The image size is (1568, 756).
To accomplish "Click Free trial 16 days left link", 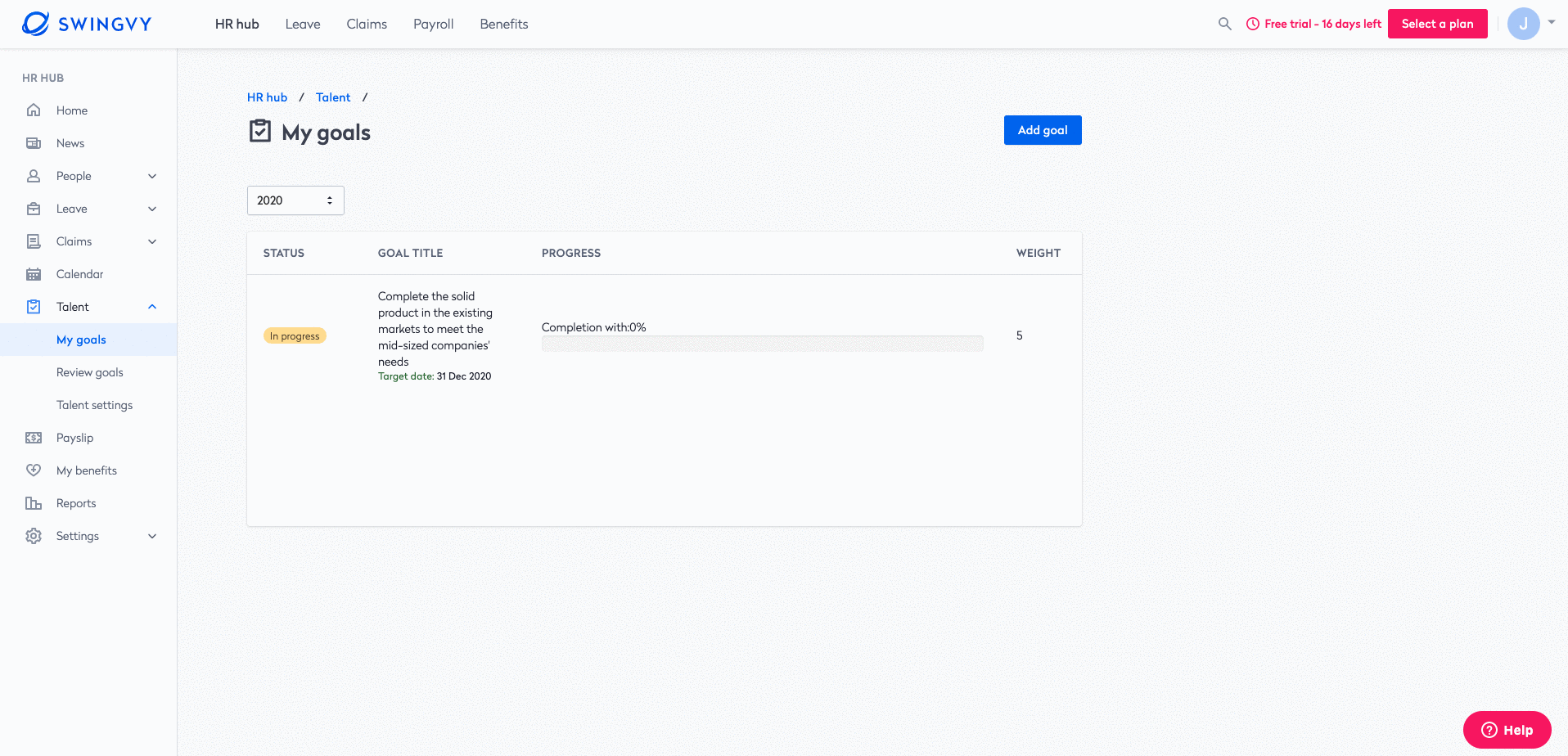I will click(1322, 24).
